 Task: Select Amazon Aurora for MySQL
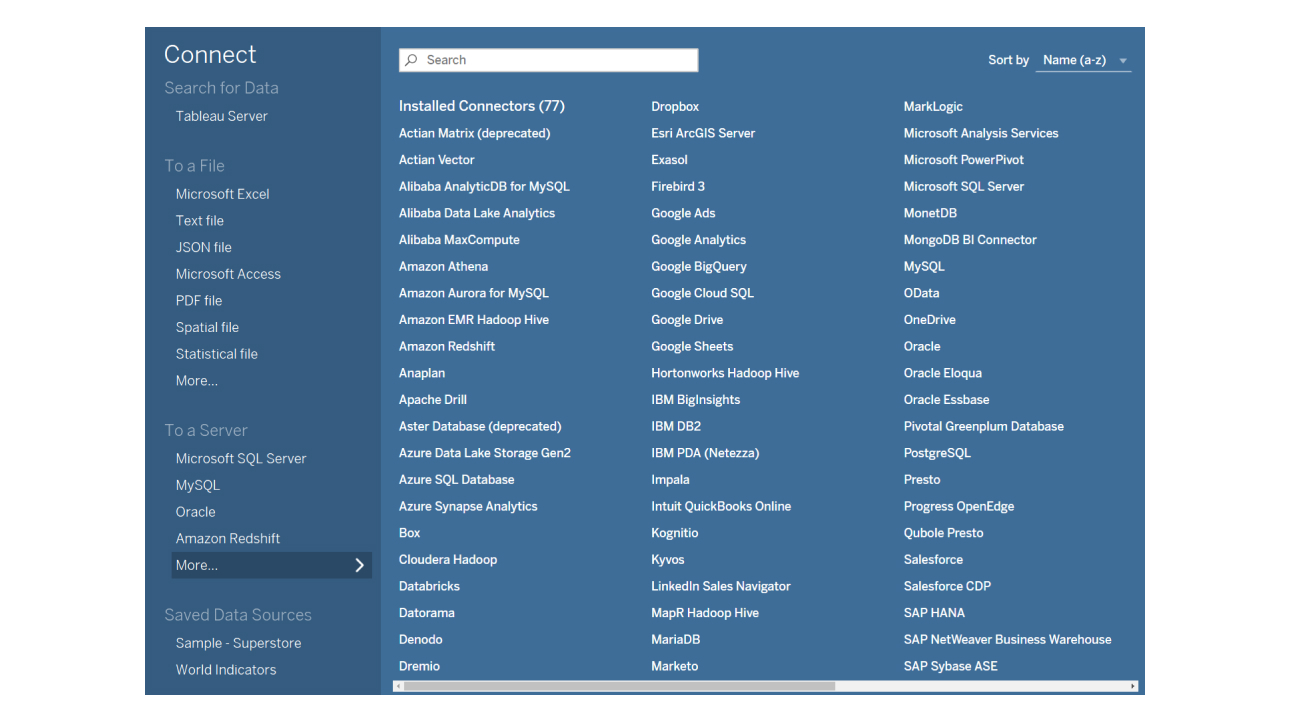tap(474, 293)
